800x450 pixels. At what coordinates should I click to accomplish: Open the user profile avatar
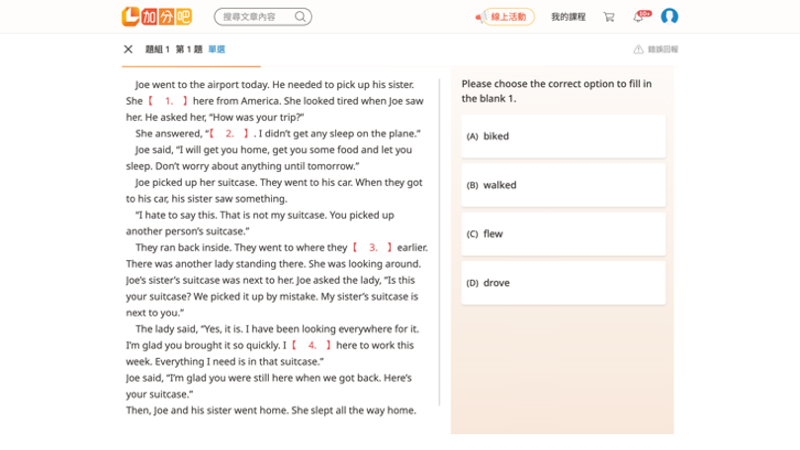click(x=670, y=17)
